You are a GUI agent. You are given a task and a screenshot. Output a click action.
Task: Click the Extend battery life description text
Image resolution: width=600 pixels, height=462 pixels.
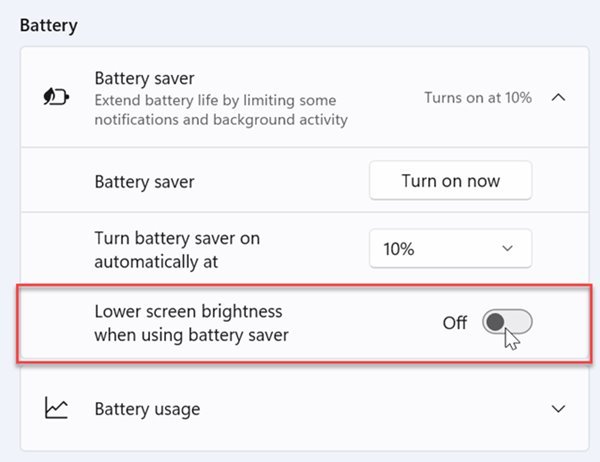pyautogui.click(x=221, y=110)
